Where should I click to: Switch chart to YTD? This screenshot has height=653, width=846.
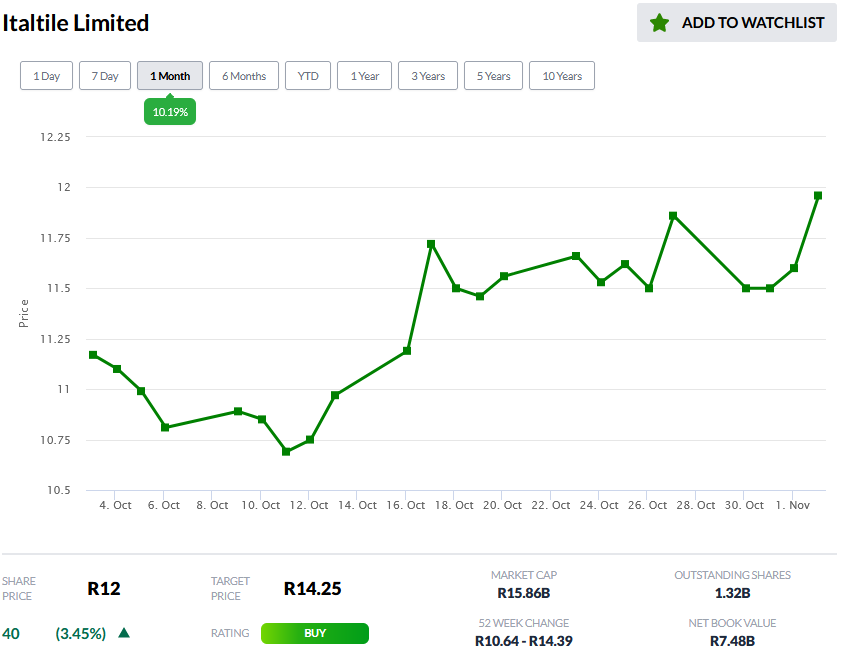pos(308,76)
